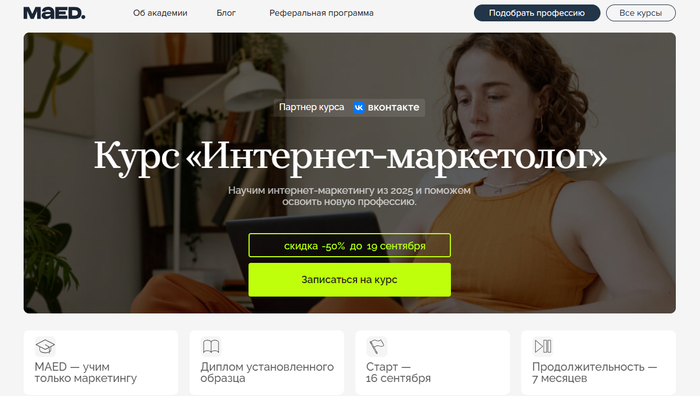
Task: Click Записаться на курс button
Action: coord(350,280)
